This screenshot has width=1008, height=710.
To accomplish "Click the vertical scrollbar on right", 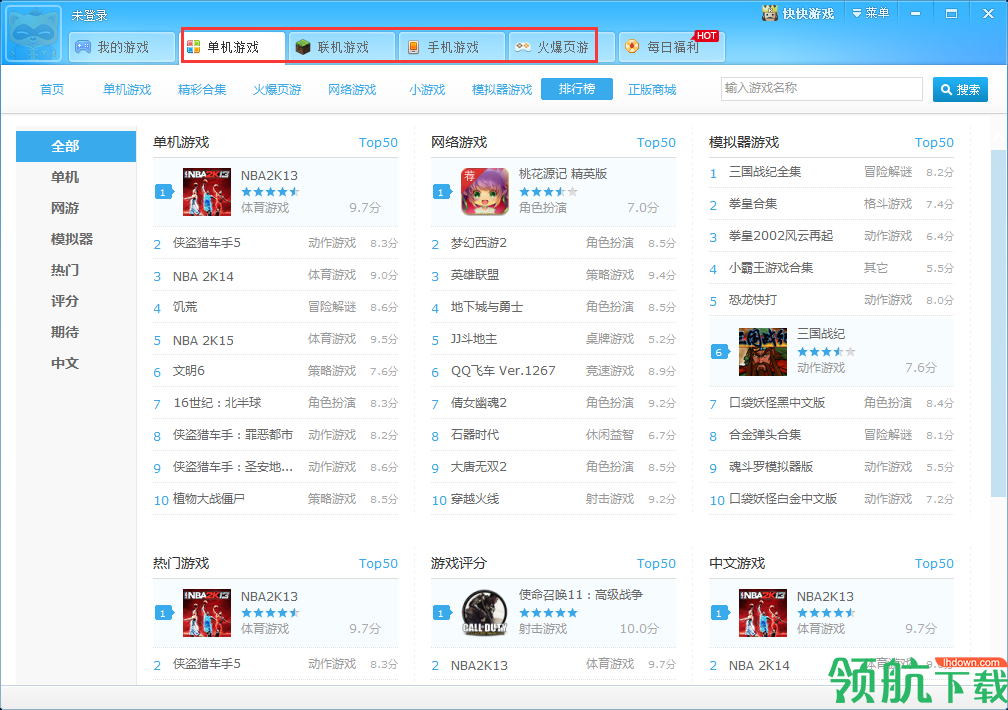I will [x=998, y=323].
